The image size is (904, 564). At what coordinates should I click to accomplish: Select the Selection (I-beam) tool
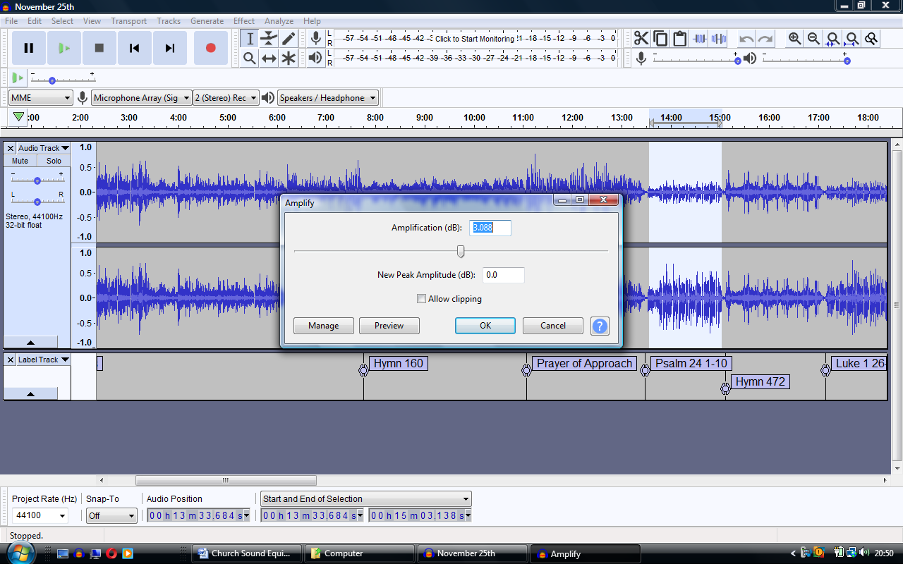pyautogui.click(x=250, y=39)
